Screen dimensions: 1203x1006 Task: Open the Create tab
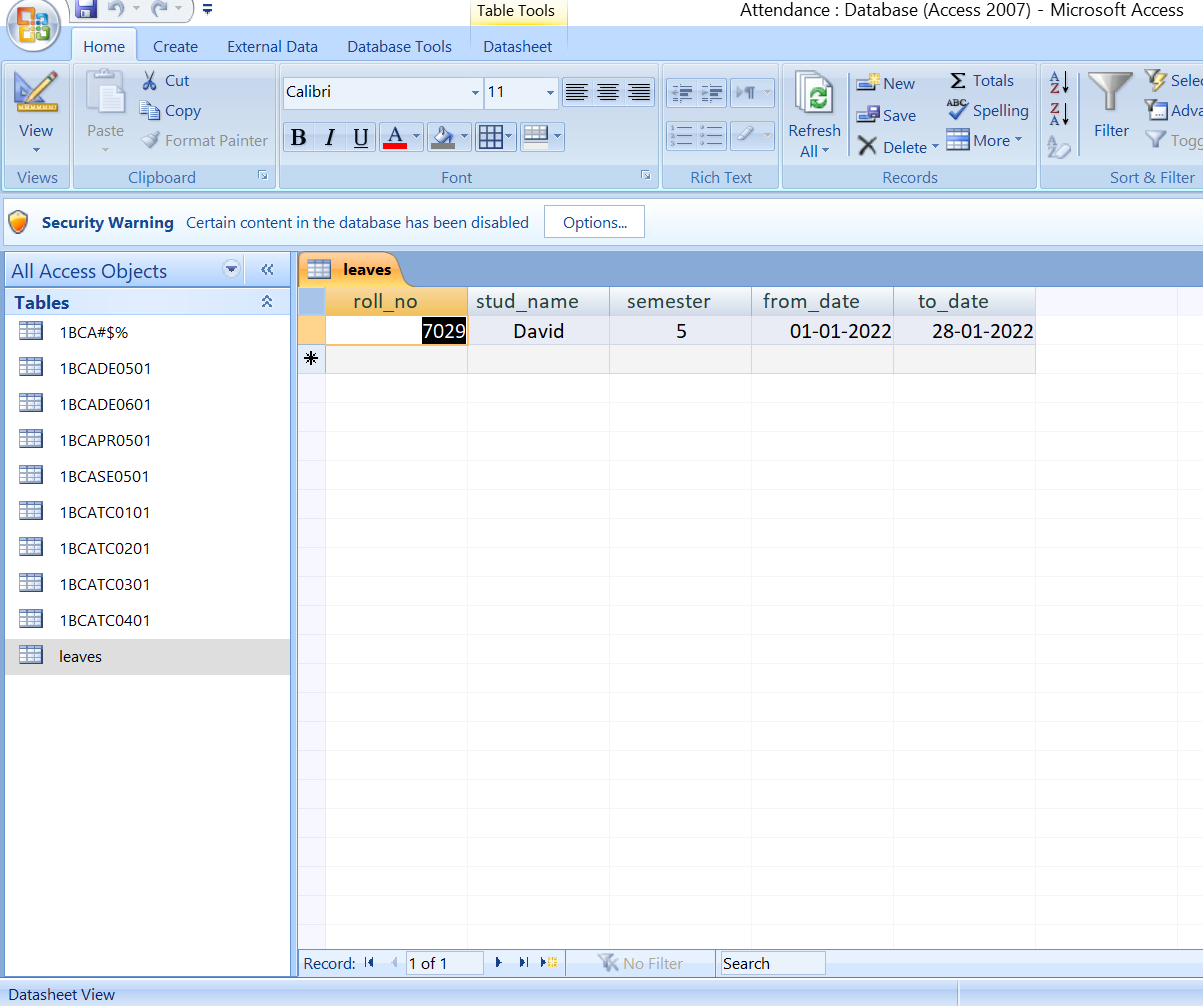[x=175, y=46]
